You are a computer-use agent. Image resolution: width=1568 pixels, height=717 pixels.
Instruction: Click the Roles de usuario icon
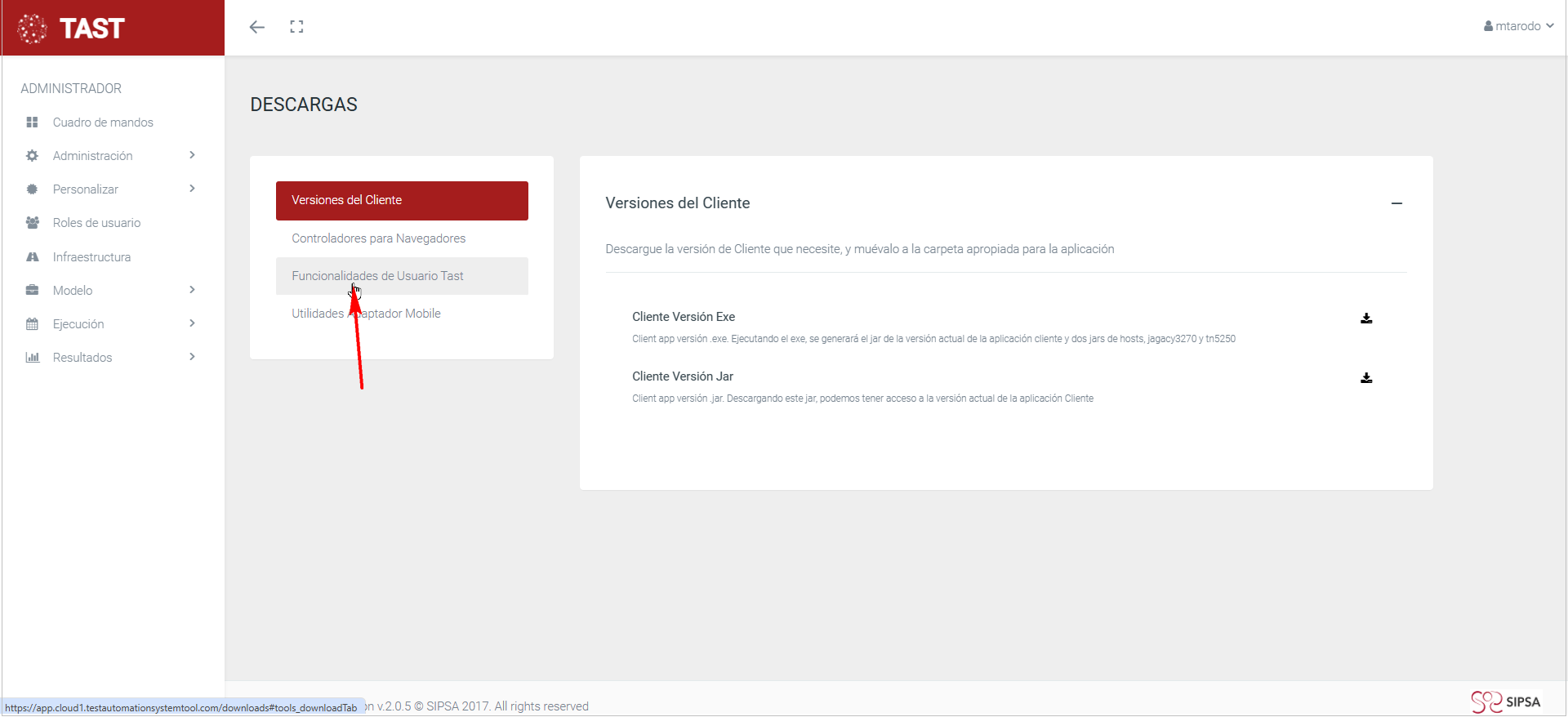coord(33,223)
